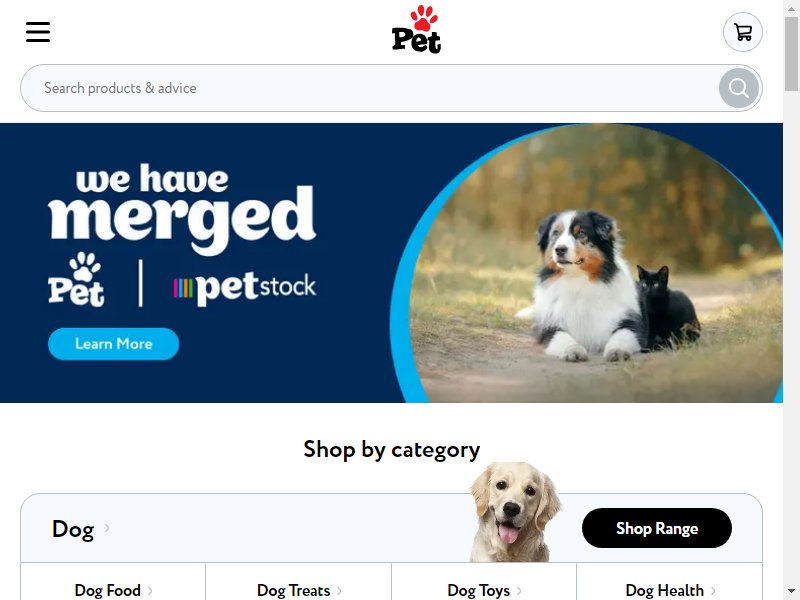800x600 pixels.
Task: Expand the Dog category chevron
Action: coord(107,528)
